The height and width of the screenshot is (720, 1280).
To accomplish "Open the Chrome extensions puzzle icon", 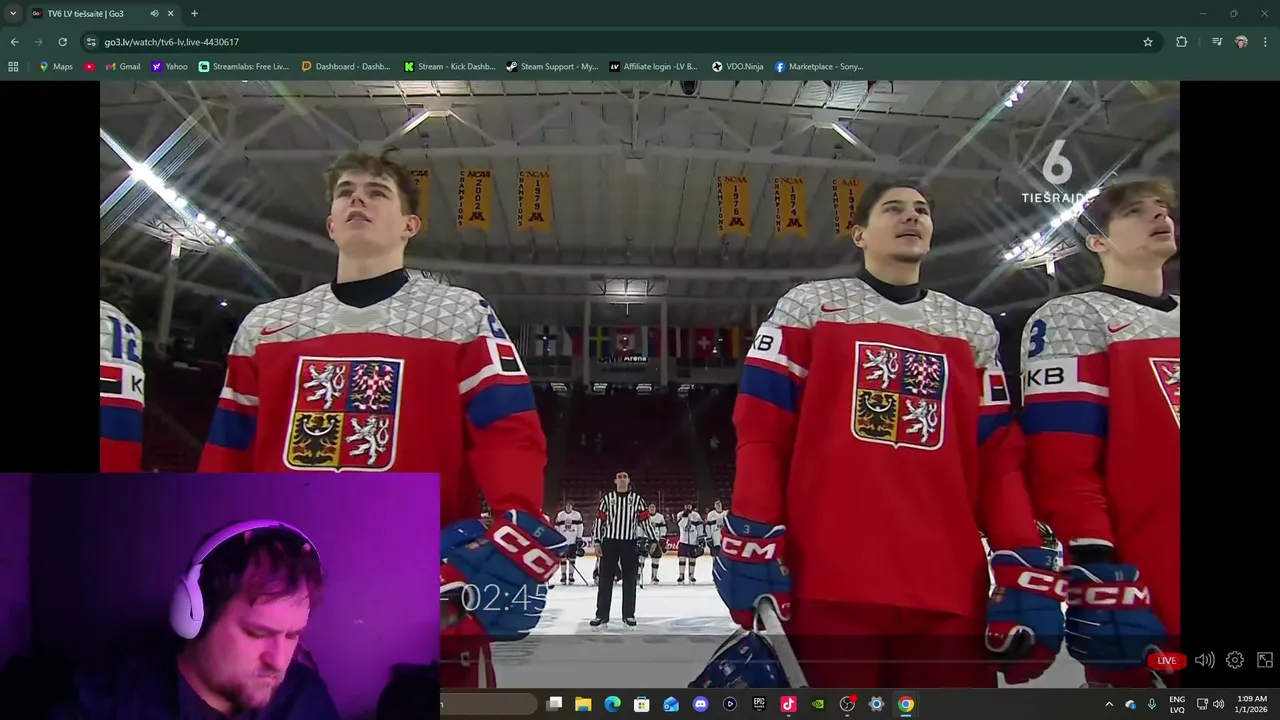I will 1182,42.
